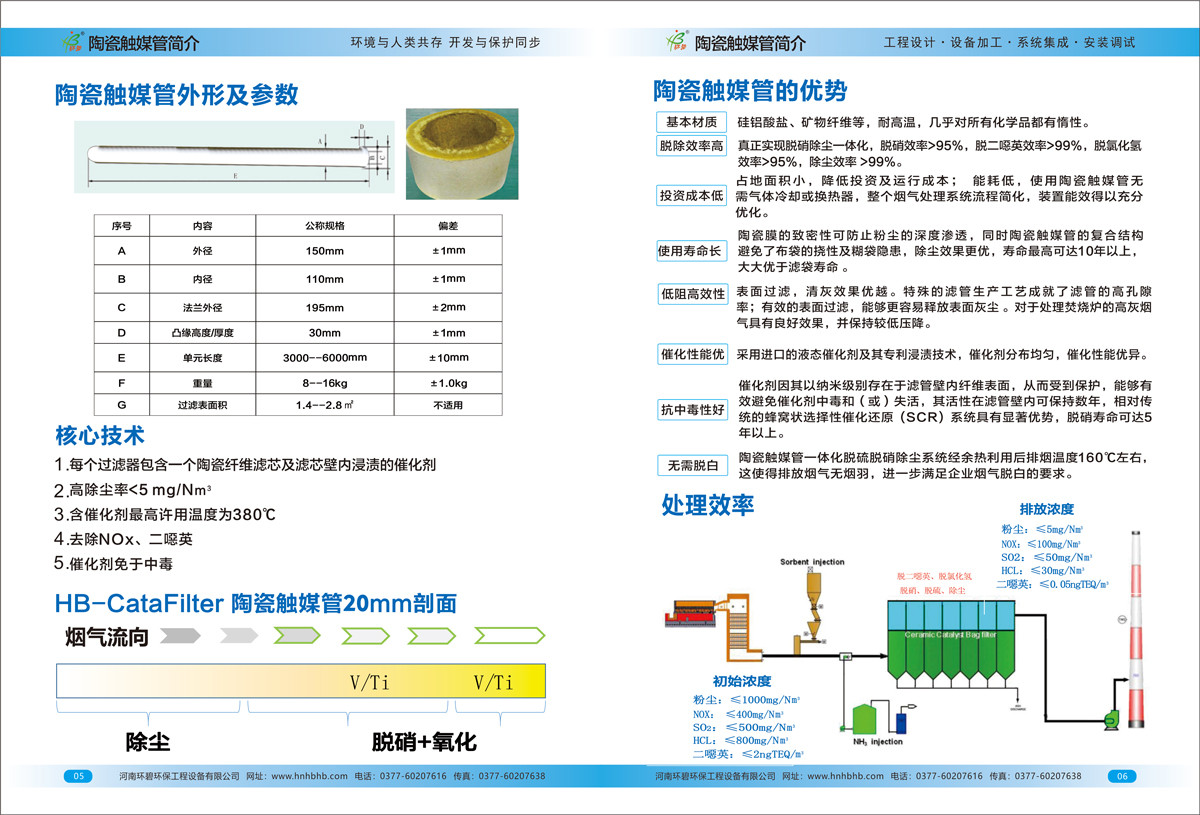The image size is (1200, 815).
Task: Open www.hnhbhb.com link in left page footer
Action: [x=309, y=776]
